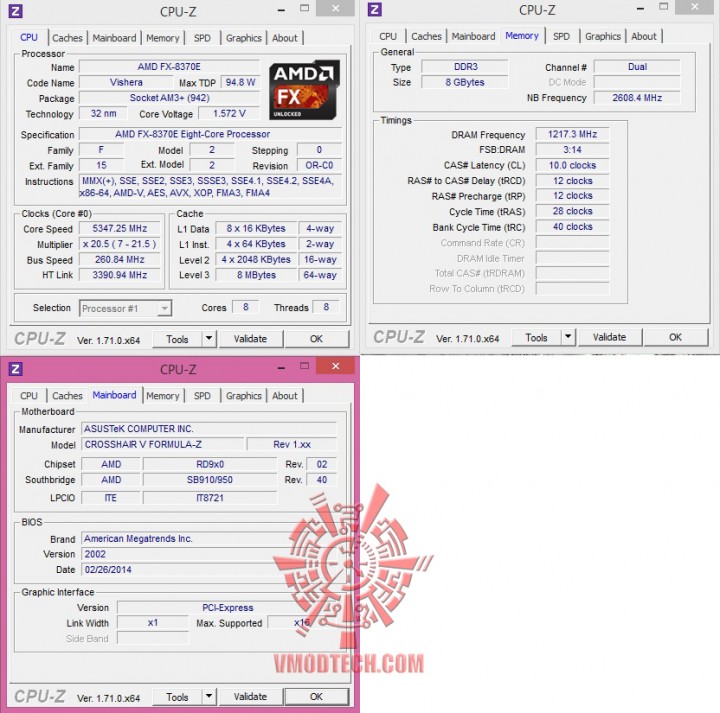Close the pink Mainboard CPU-Z window

(x=336, y=366)
